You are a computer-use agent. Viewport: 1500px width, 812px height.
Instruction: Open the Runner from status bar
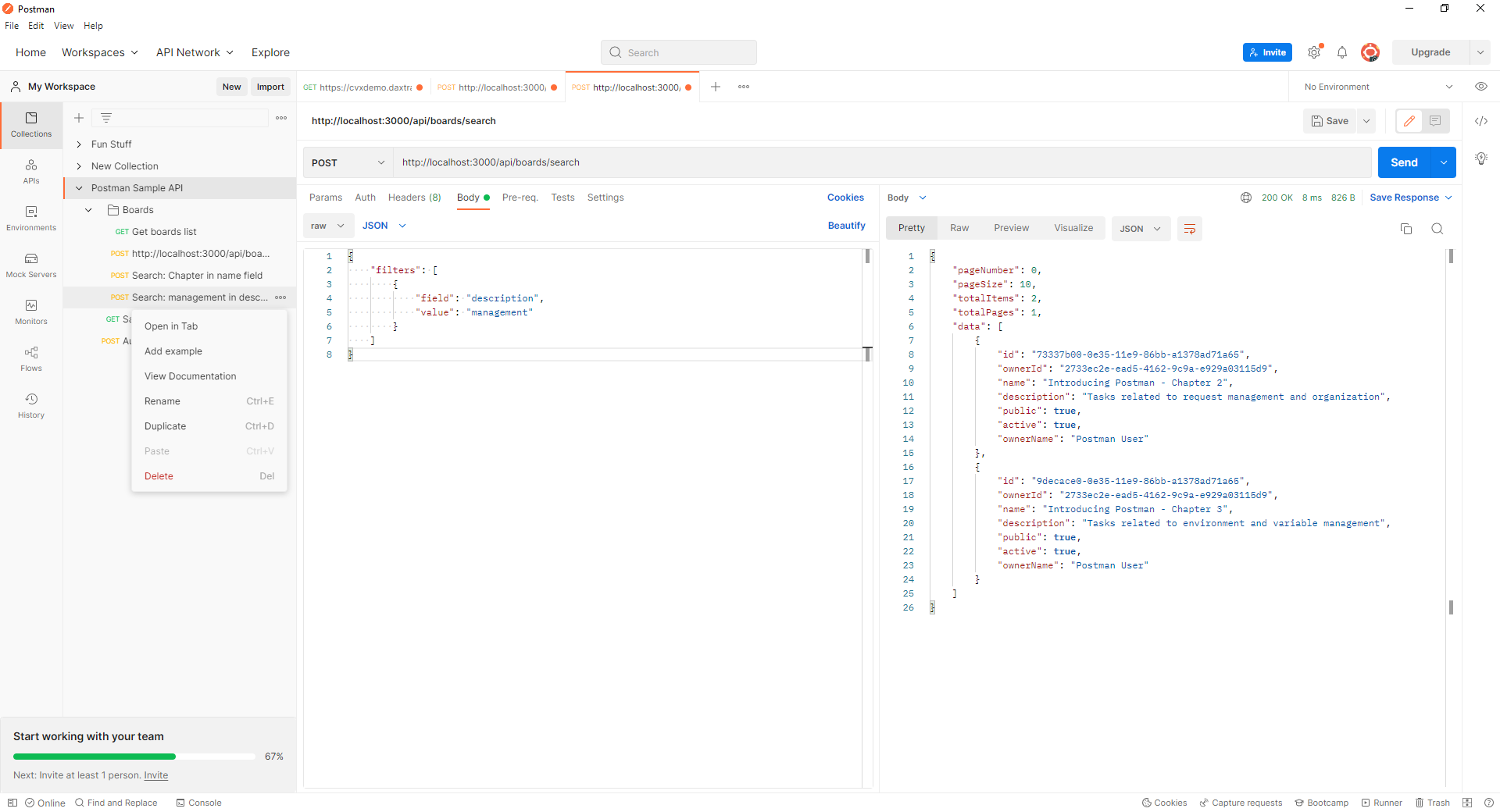[1382, 803]
